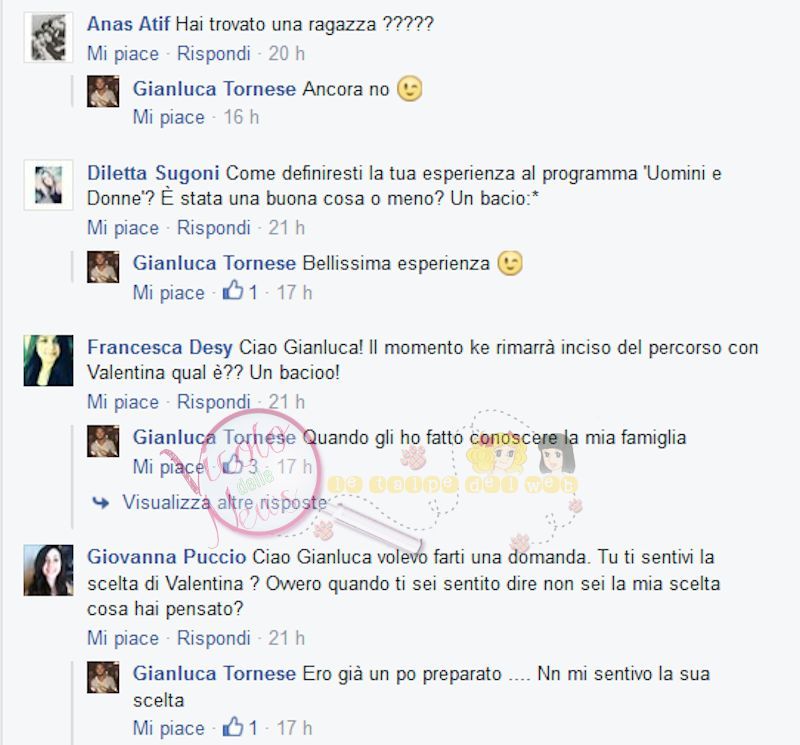Click Diletta Sugoni's avatar thumbnail
The height and width of the screenshot is (745, 800).
(48, 185)
